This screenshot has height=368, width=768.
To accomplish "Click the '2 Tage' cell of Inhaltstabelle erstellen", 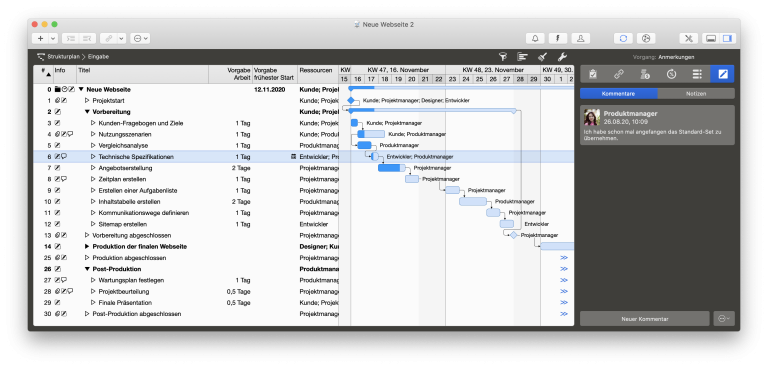I will pyautogui.click(x=241, y=201).
